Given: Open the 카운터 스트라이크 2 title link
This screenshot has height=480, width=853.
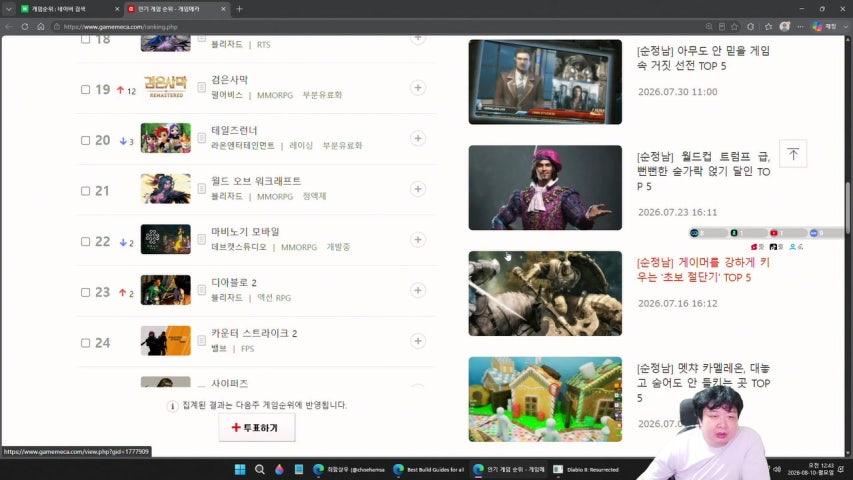Looking at the screenshot, I should [x=254, y=333].
